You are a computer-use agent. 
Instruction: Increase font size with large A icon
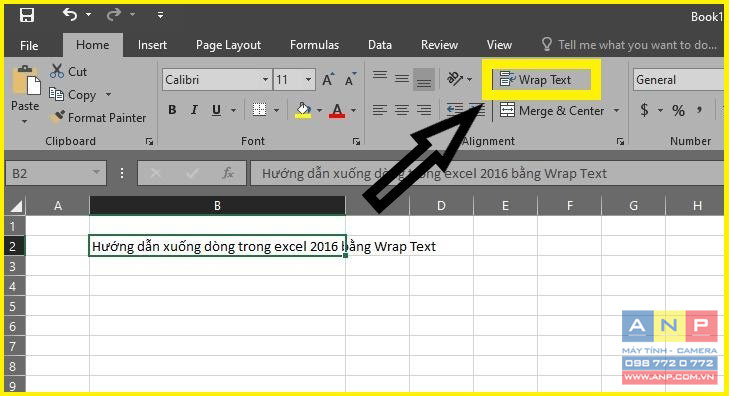328,79
